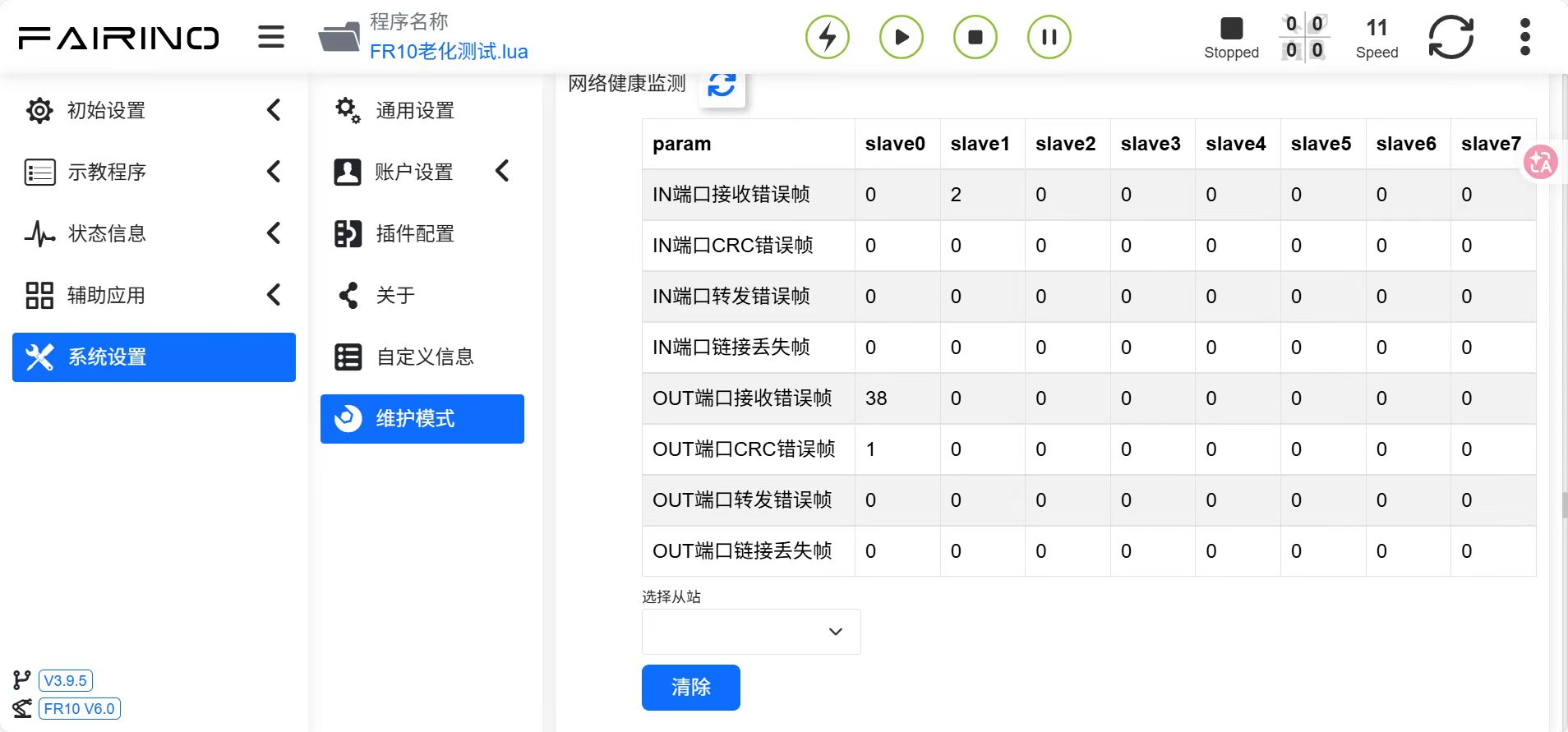Image resolution: width=1568 pixels, height=732 pixels.
Task: Open the 示教程序 menu
Action: (x=107, y=172)
